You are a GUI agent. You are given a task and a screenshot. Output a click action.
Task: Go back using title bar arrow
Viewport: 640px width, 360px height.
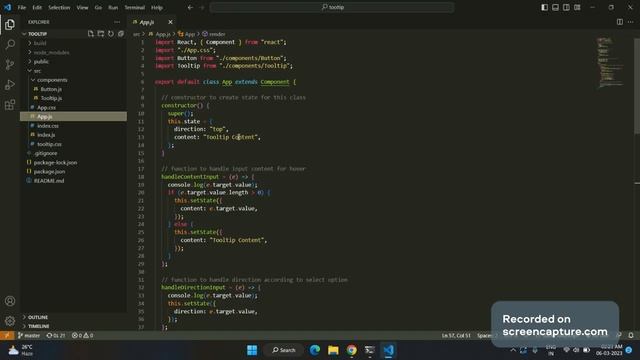pyautogui.click(x=190, y=7)
